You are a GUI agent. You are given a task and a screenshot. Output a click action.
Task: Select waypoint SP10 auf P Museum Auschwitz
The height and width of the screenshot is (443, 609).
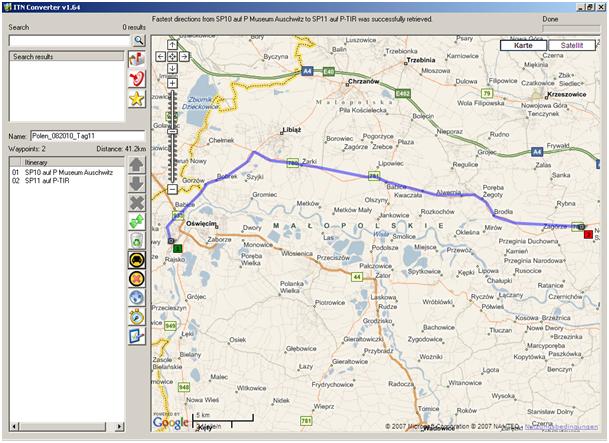pyautogui.click(x=69, y=172)
